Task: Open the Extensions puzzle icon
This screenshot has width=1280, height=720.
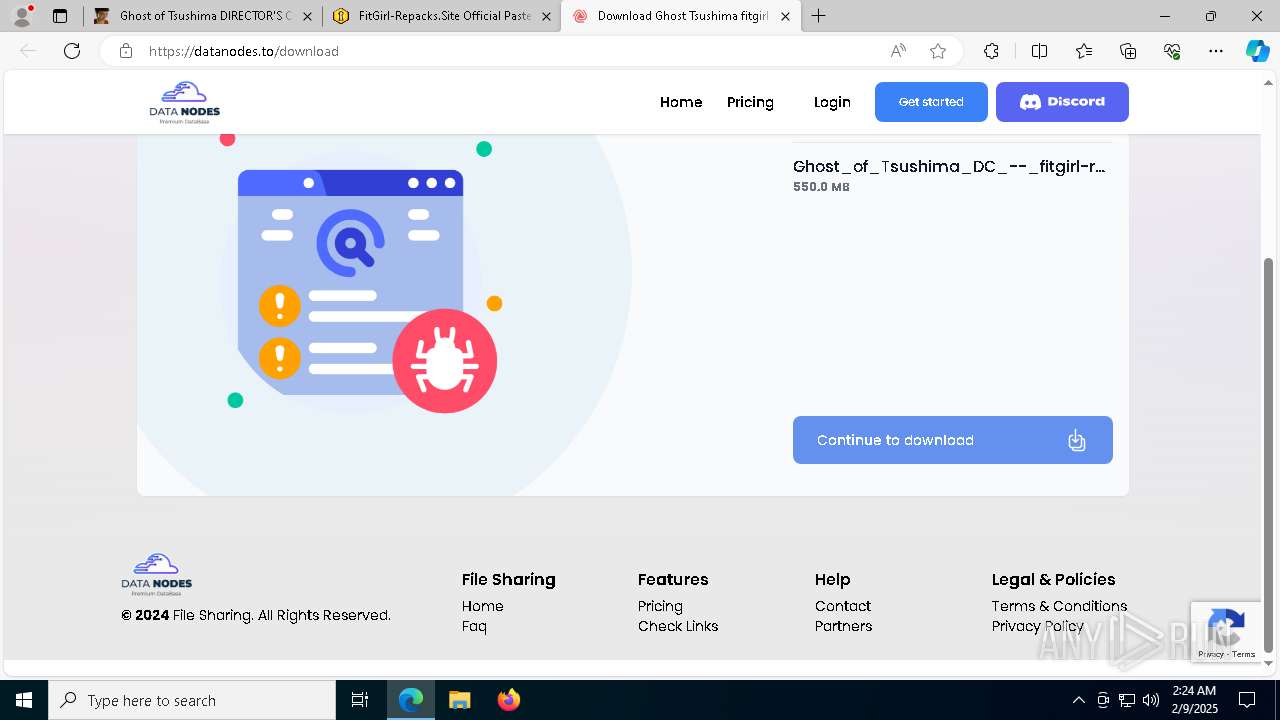Action: point(991,51)
